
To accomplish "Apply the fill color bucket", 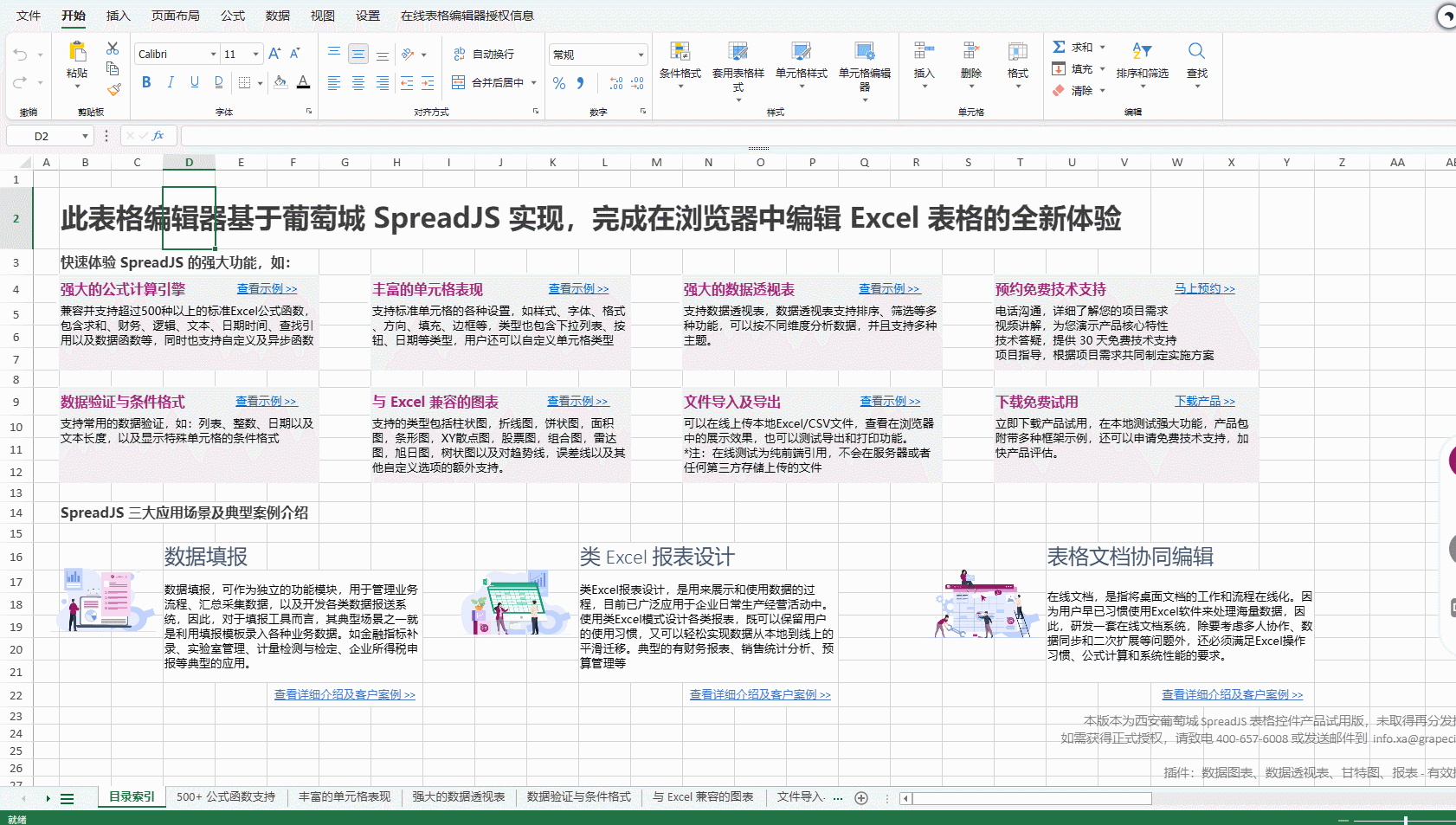I will (280, 82).
